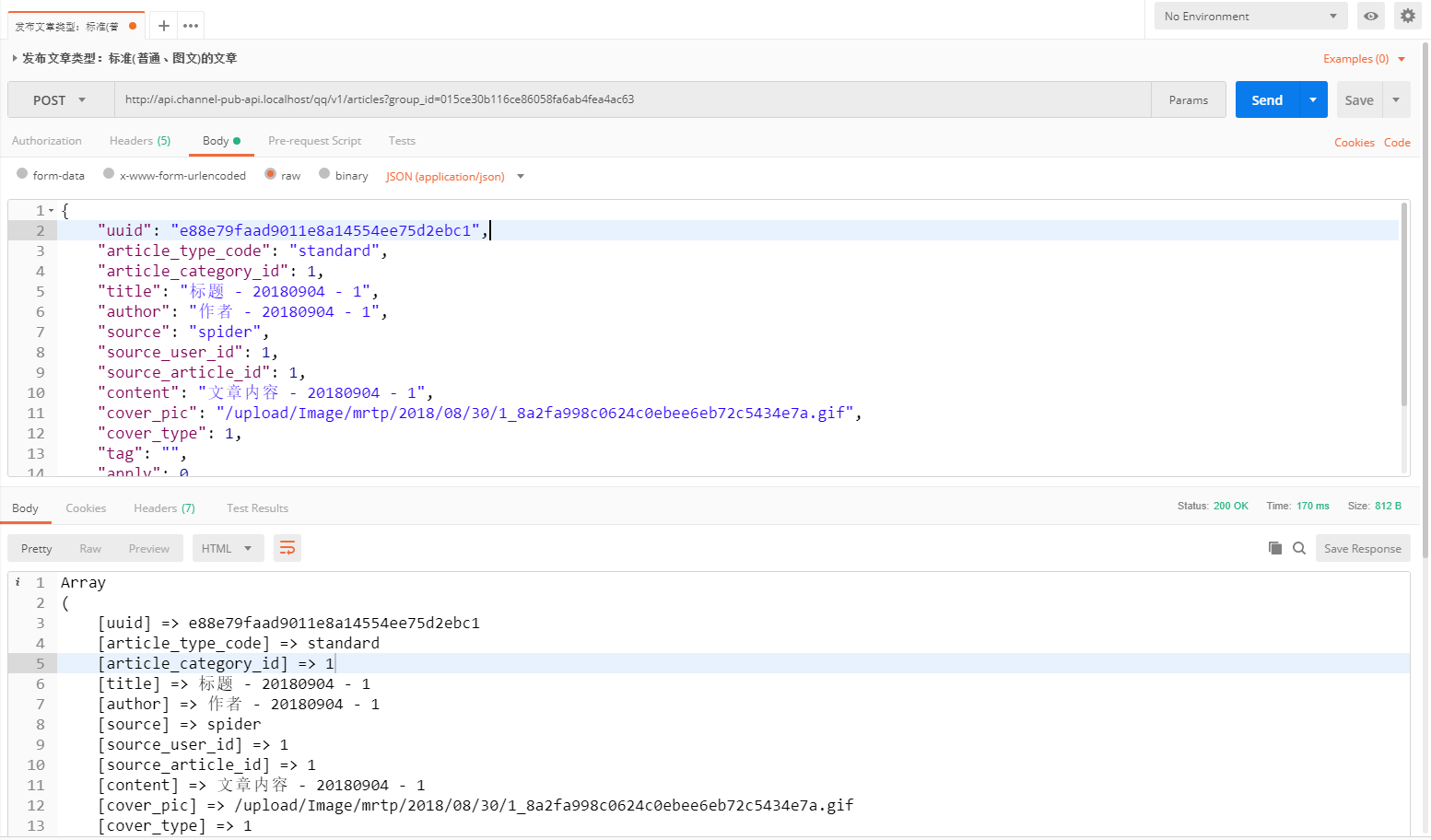Click into the request URL field
The height and width of the screenshot is (840, 1431).
click(632, 99)
